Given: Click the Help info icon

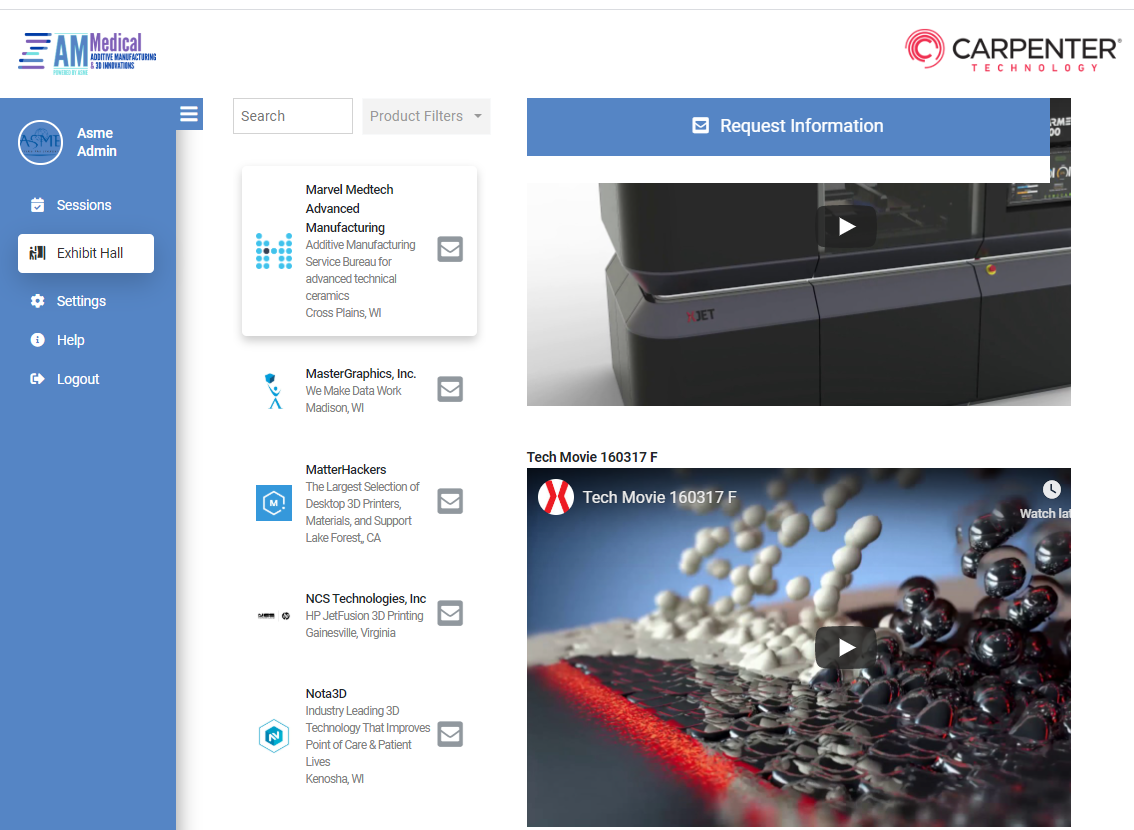Looking at the screenshot, I should click(x=38, y=340).
